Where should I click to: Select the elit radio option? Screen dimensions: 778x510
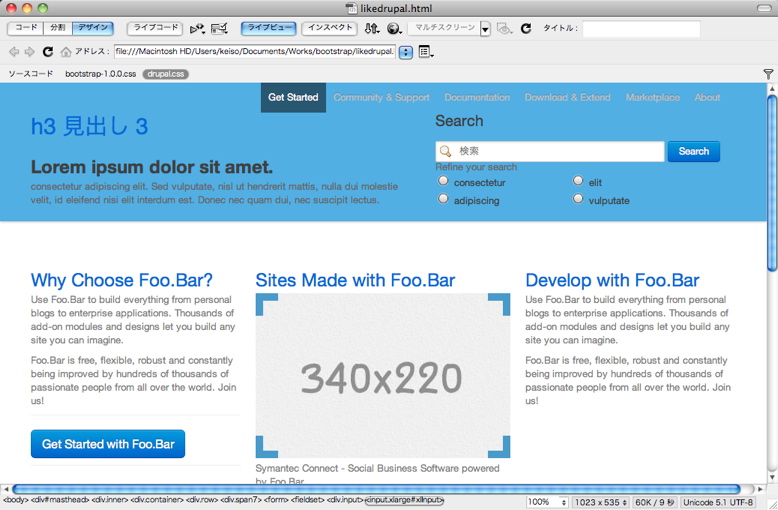click(x=578, y=181)
